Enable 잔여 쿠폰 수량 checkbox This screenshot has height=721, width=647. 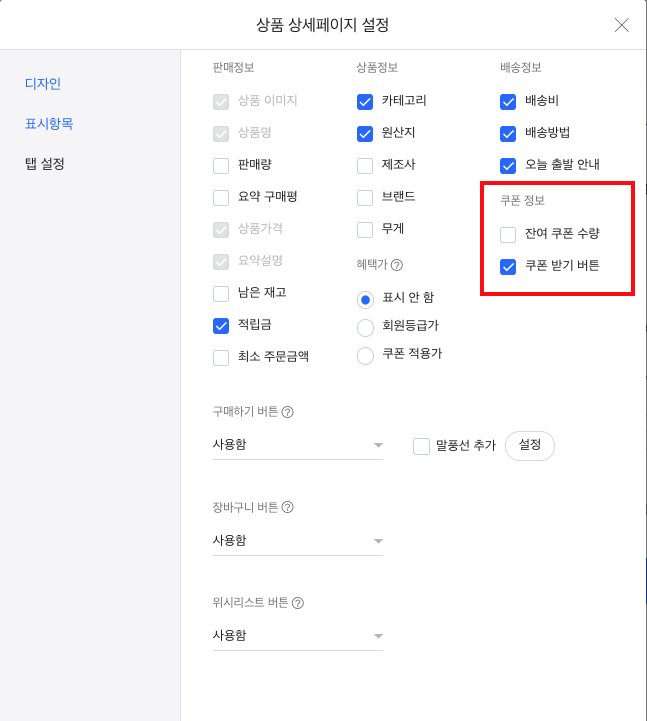tap(508, 234)
